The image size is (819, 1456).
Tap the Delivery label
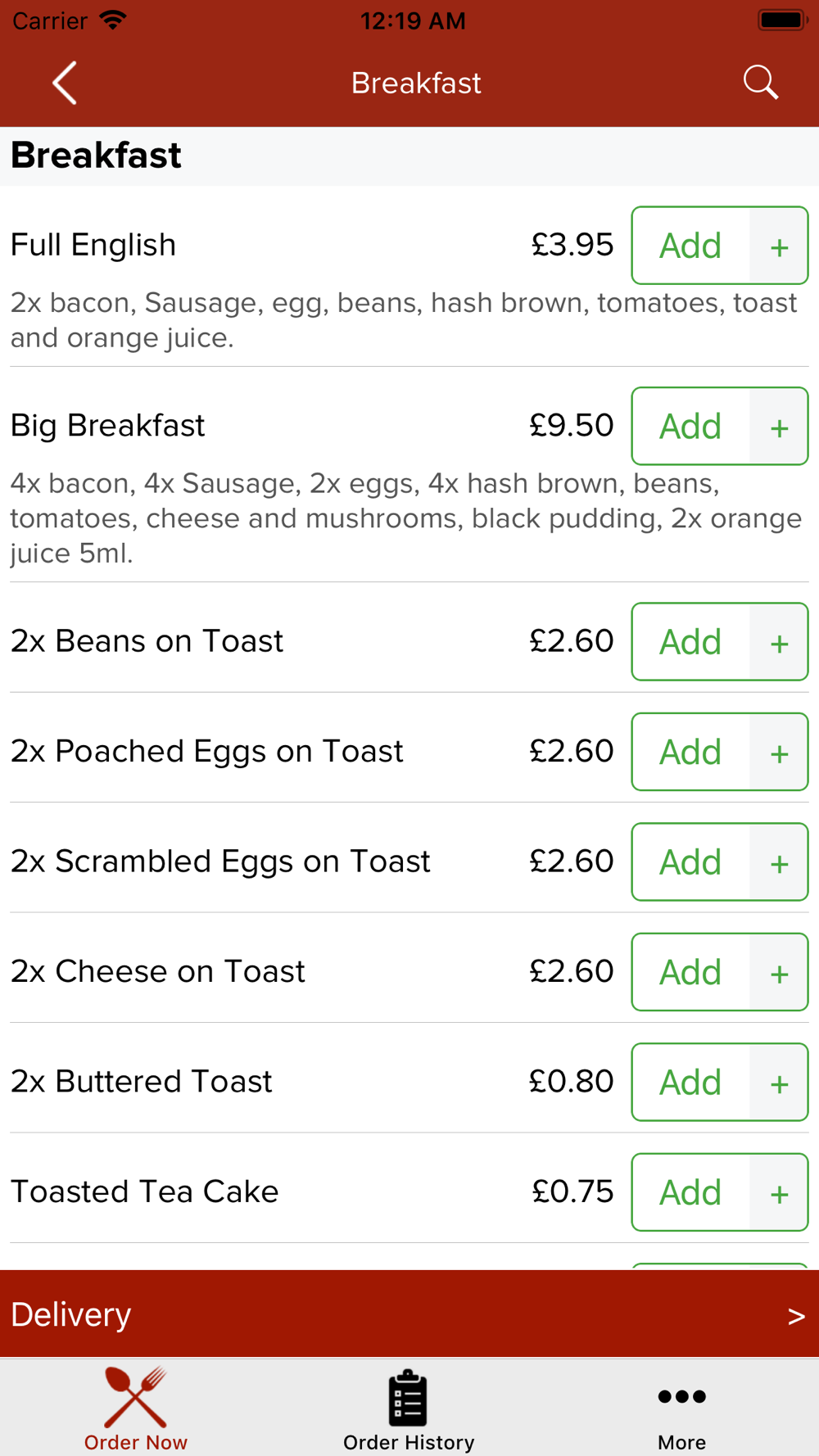click(x=71, y=1314)
